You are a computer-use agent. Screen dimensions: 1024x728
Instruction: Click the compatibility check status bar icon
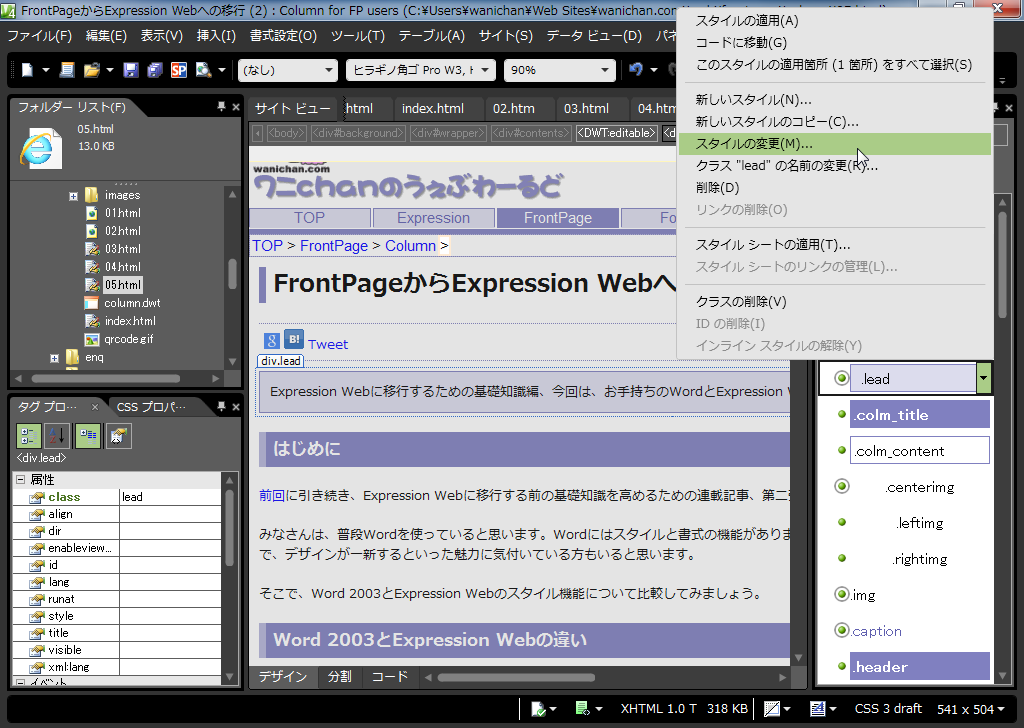click(539, 708)
